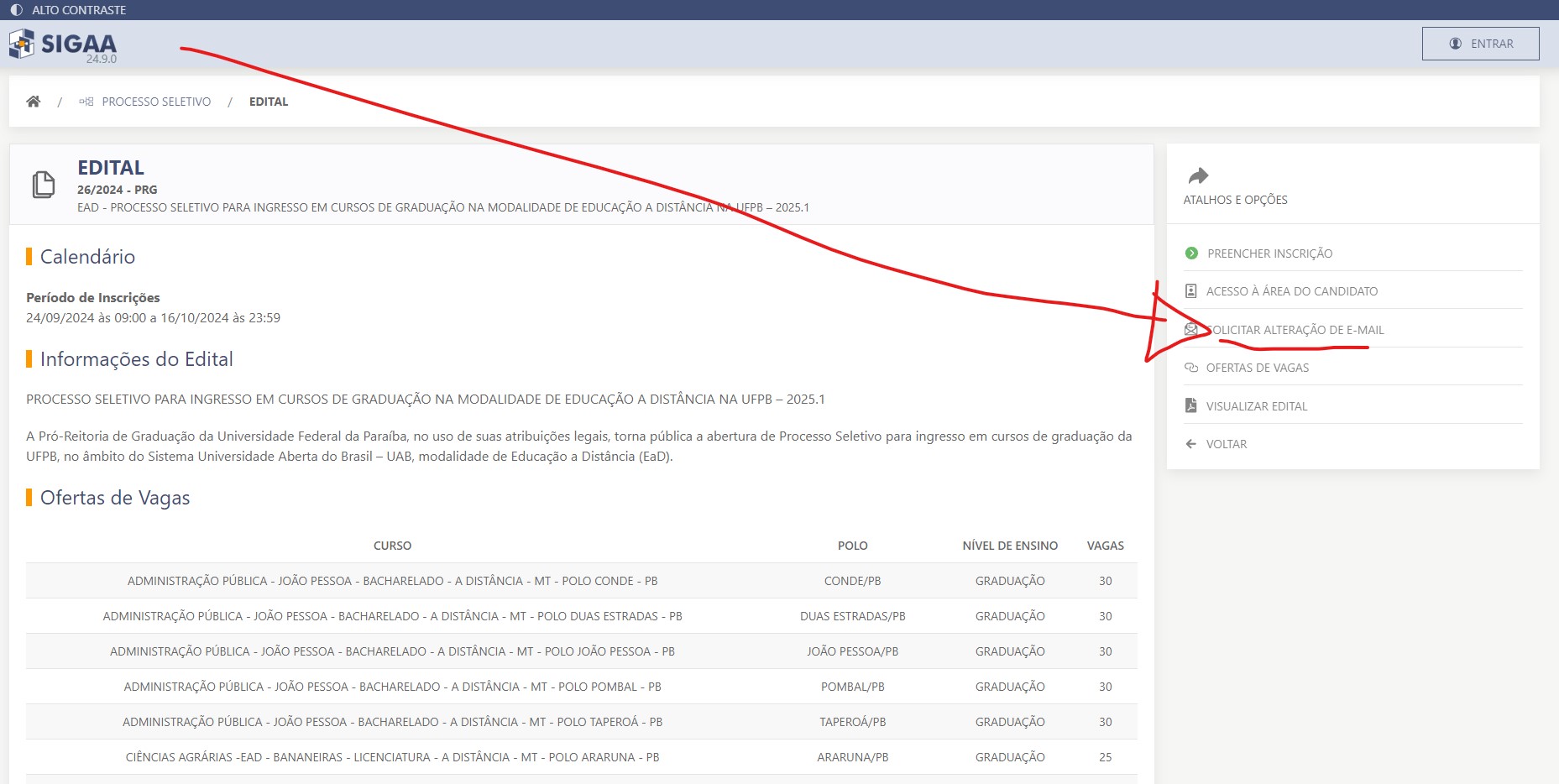This screenshot has height=784, width=1559.
Task: Open Processo Seletivo breadcrumb link
Action: 156,102
